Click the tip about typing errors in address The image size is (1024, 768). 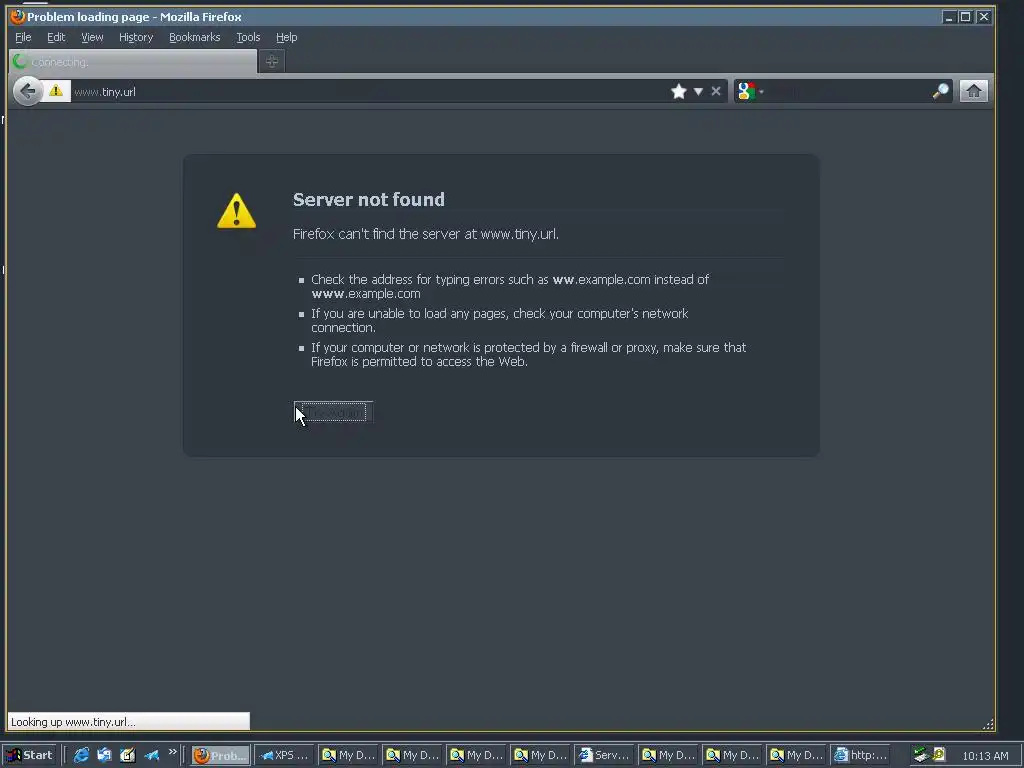(x=510, y=286)
